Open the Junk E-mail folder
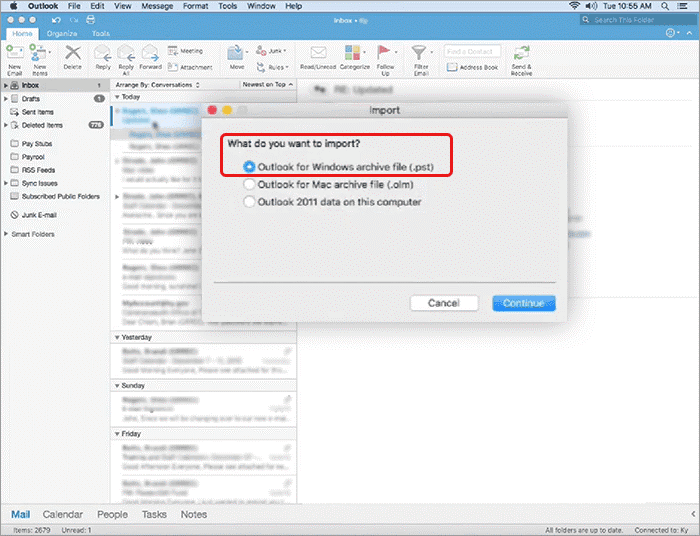This screenshot has height=536, width=700. (x=33, y=215)
